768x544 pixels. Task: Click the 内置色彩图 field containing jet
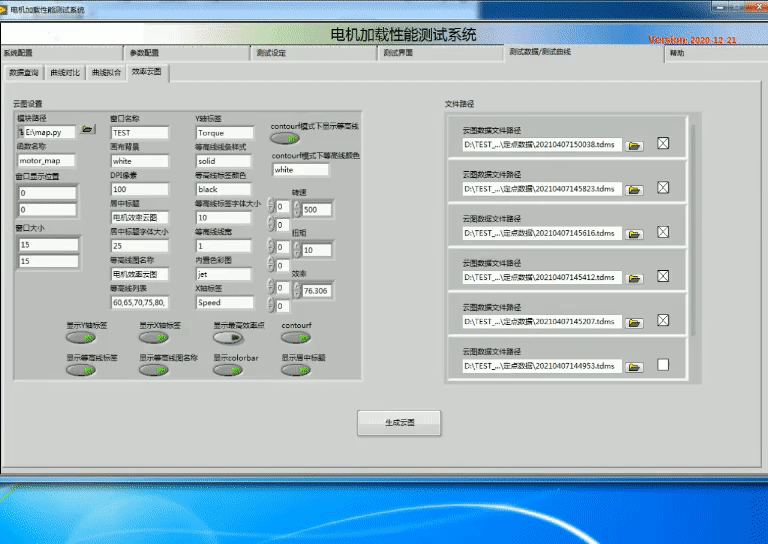pyautogui.click(x=223, y=274)
